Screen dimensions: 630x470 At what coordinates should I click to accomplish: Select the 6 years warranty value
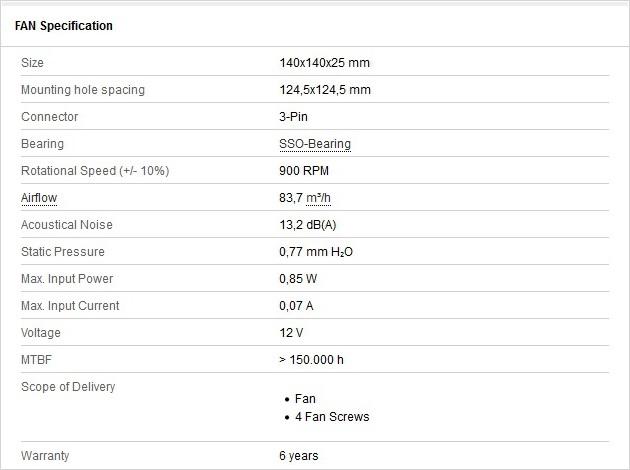[x=299, y=456]
